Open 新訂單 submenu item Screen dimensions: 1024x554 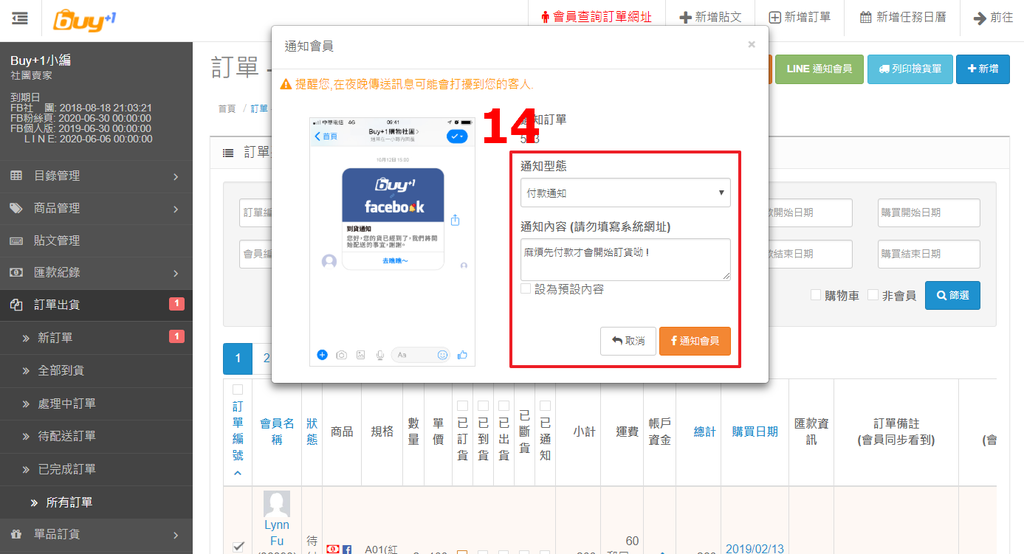(96, 338)
